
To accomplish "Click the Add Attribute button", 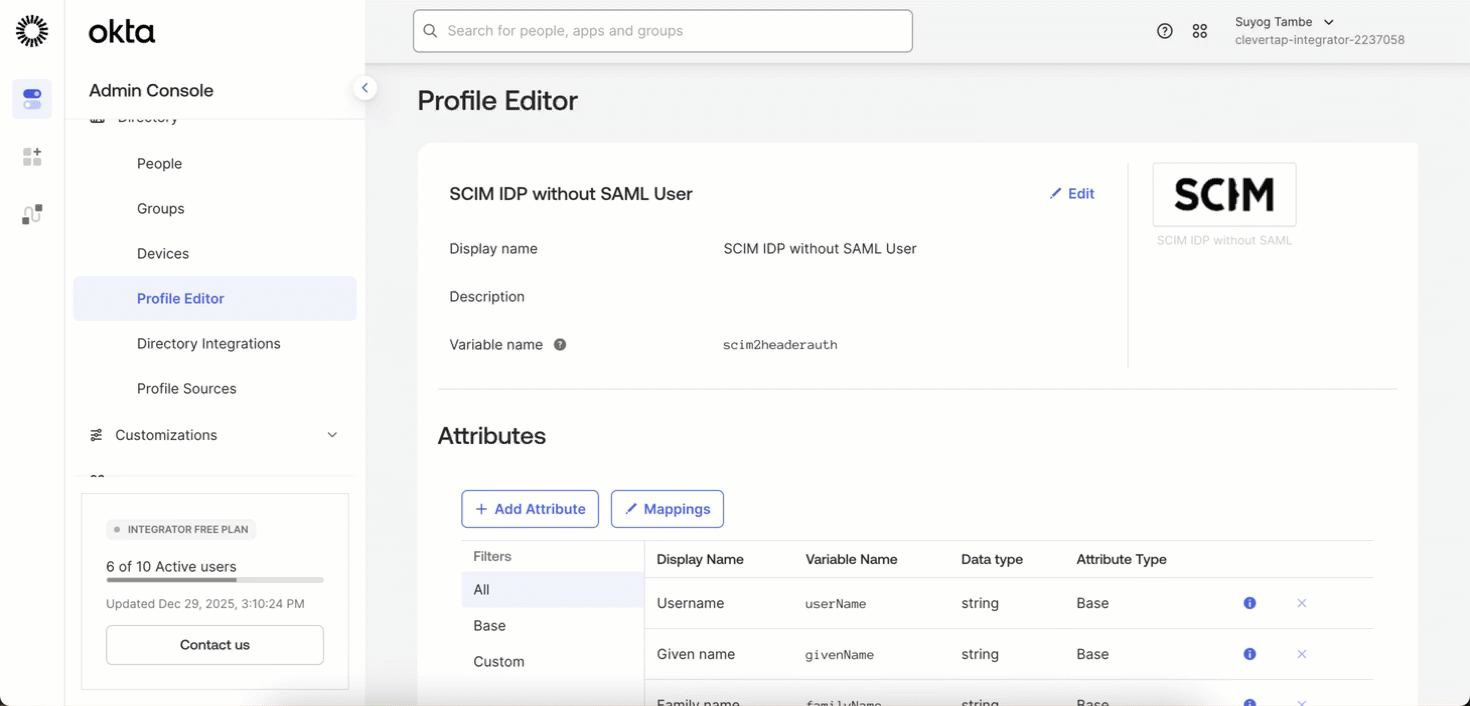I will pyautogui.click(x=530, y=509).
